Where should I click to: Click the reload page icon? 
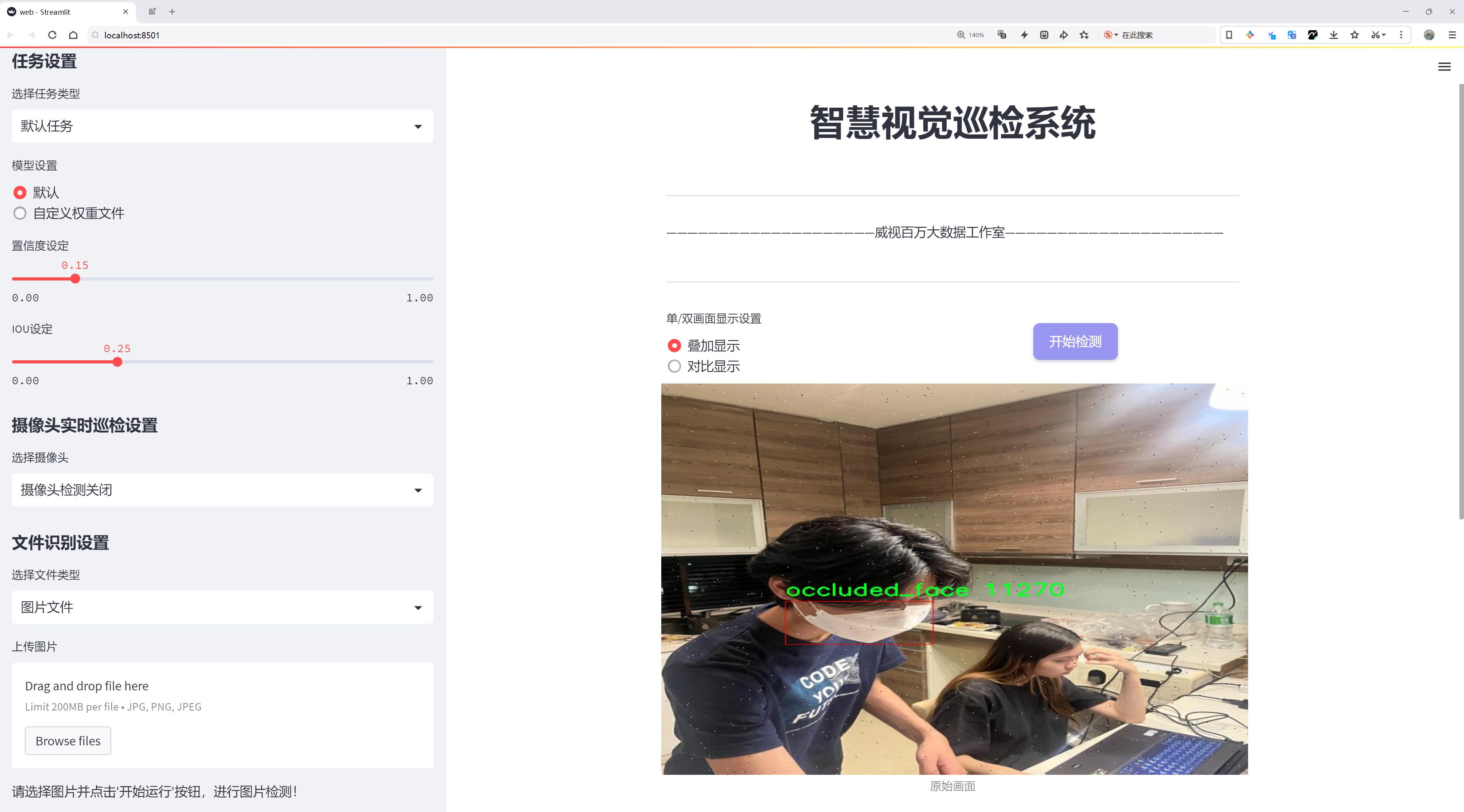[52, 34]
